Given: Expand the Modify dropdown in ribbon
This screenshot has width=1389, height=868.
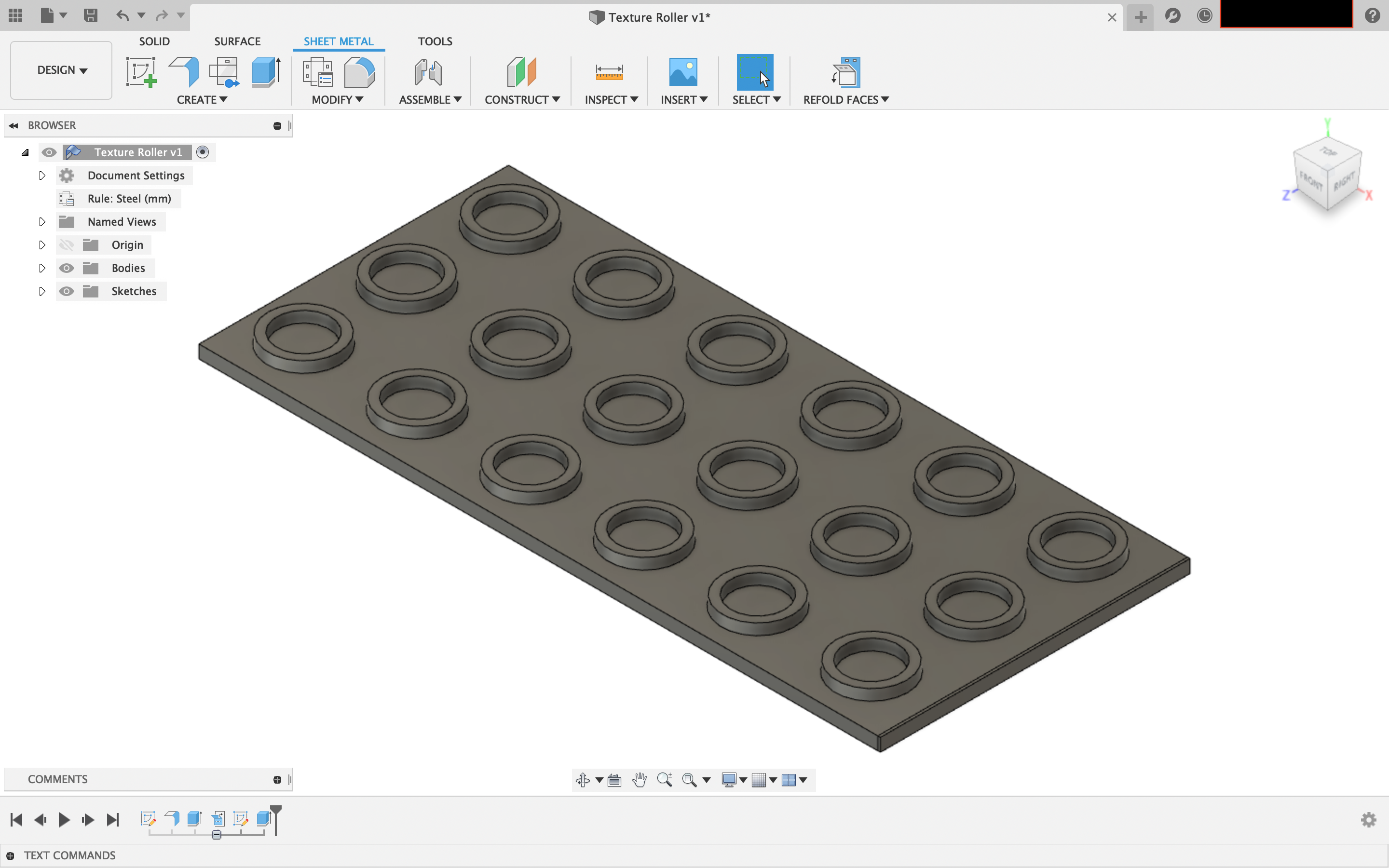Looking at the screenshot, I should point(337,99).
